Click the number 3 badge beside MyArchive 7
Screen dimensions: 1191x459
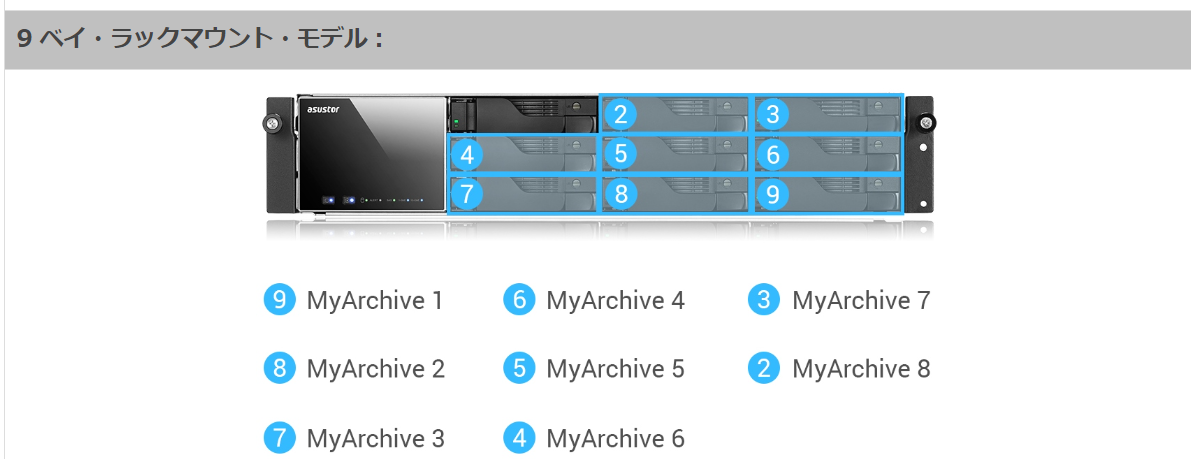[764, 299]
